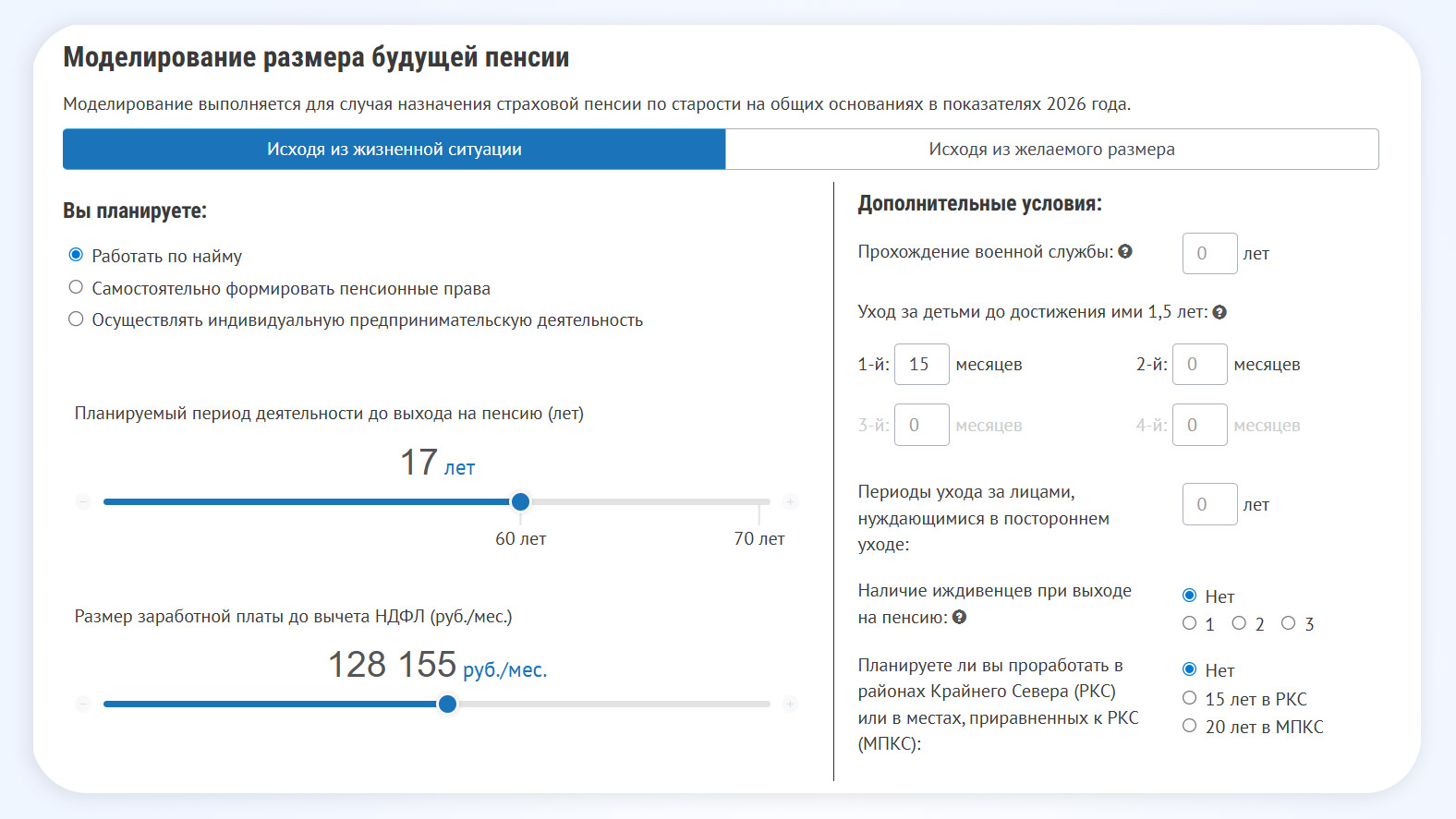This screenshot has height=819, width=1456.
Task: Click minus icon on salary slider
Action: tap(83, 704)
